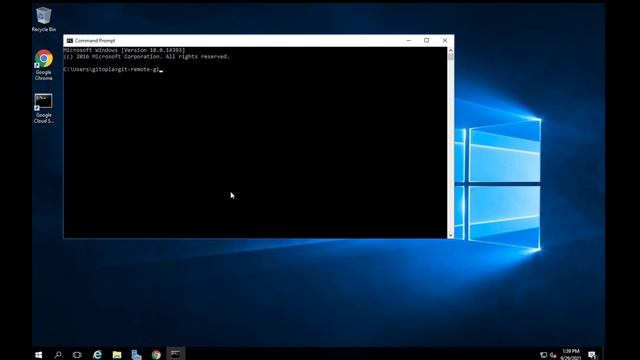The image size is (640, 360).
Task: Launch Chrome from the taskbar
Action: pos(156,354)
